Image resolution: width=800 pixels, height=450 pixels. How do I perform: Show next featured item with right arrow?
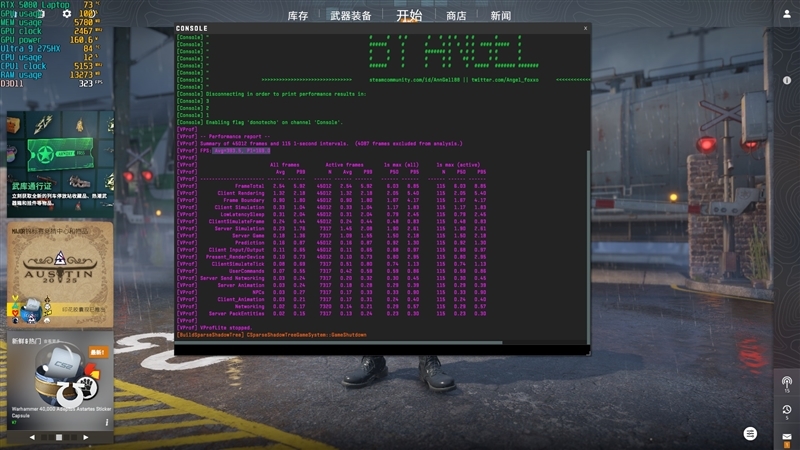(86, 437)
